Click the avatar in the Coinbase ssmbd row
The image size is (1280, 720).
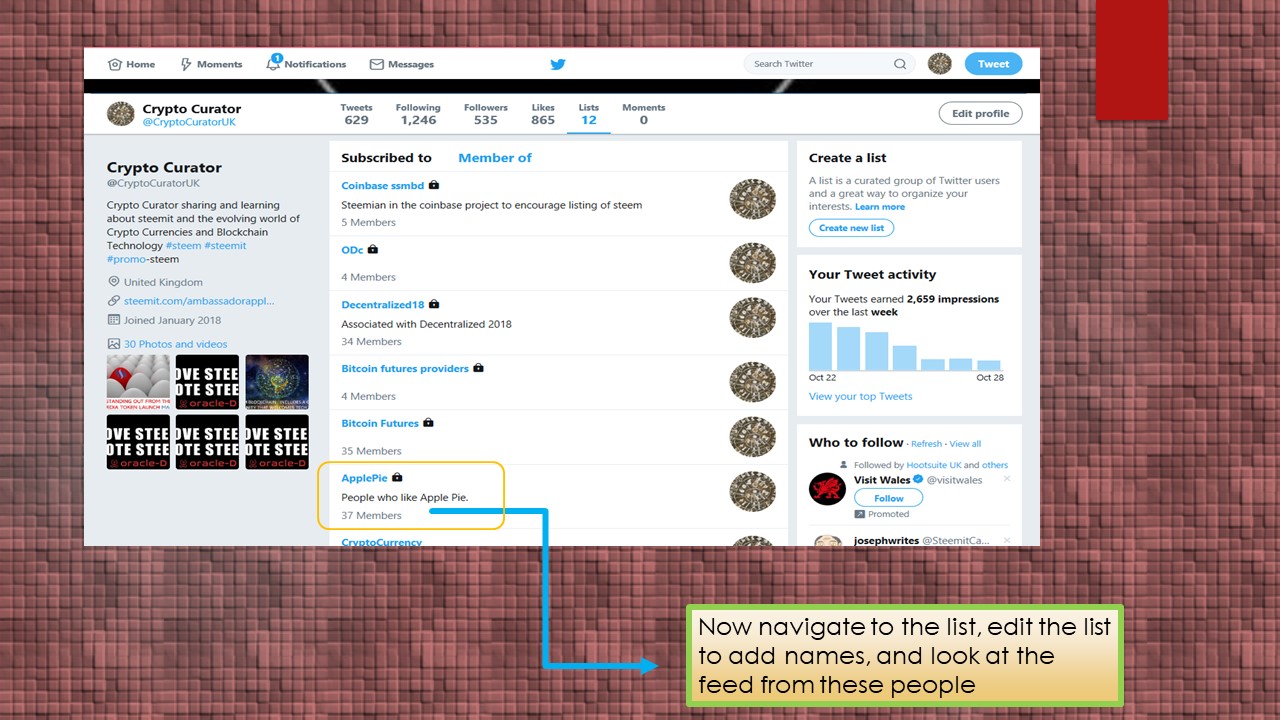[753, 200]
